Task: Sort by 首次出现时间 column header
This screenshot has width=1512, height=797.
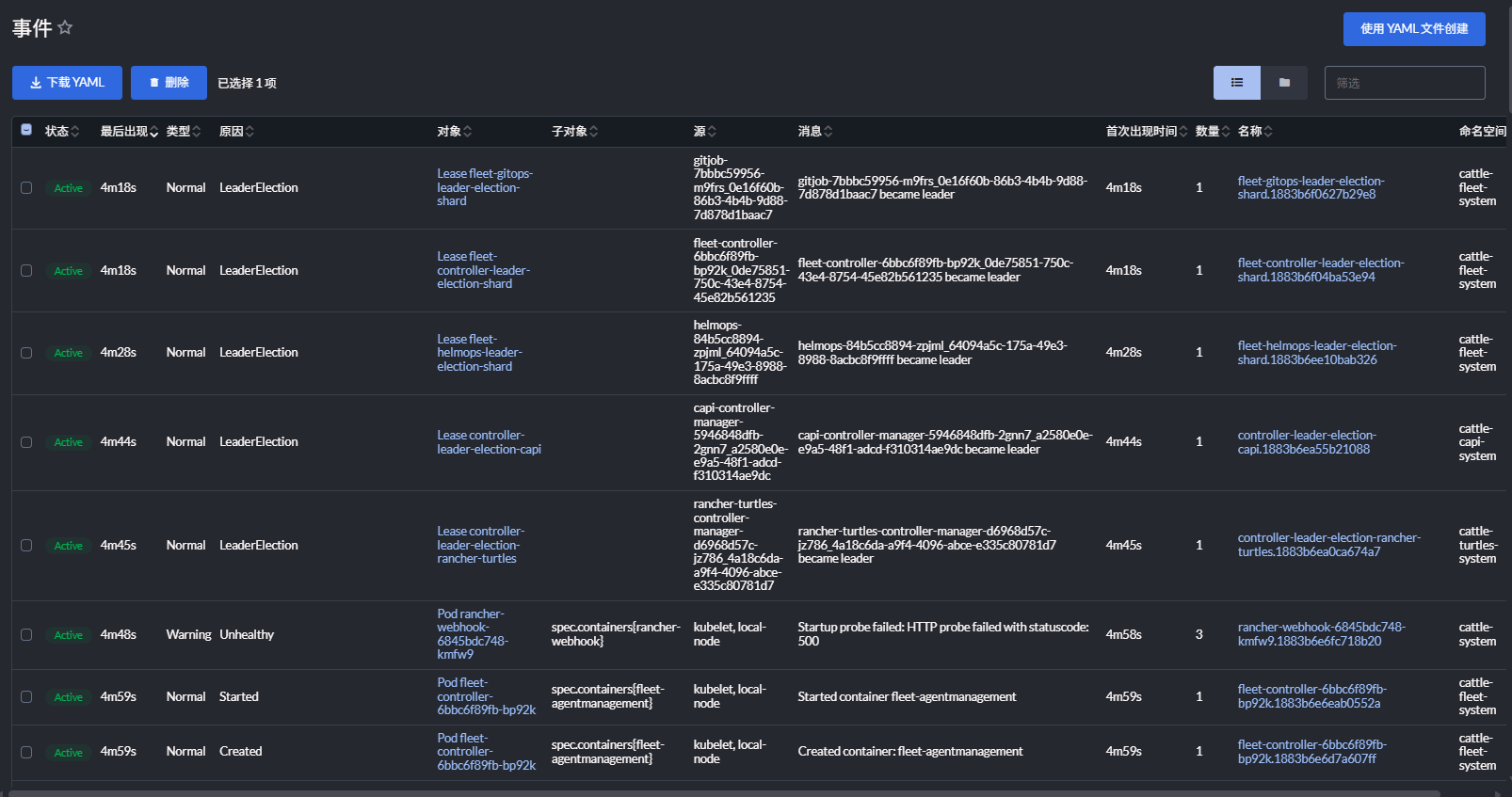Action: coord(1141,132)
